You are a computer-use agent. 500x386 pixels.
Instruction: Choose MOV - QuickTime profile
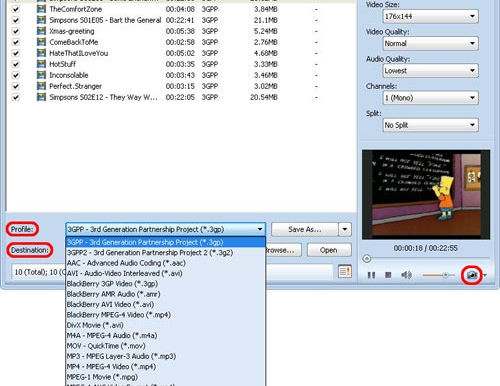click(x=166, y=346)
